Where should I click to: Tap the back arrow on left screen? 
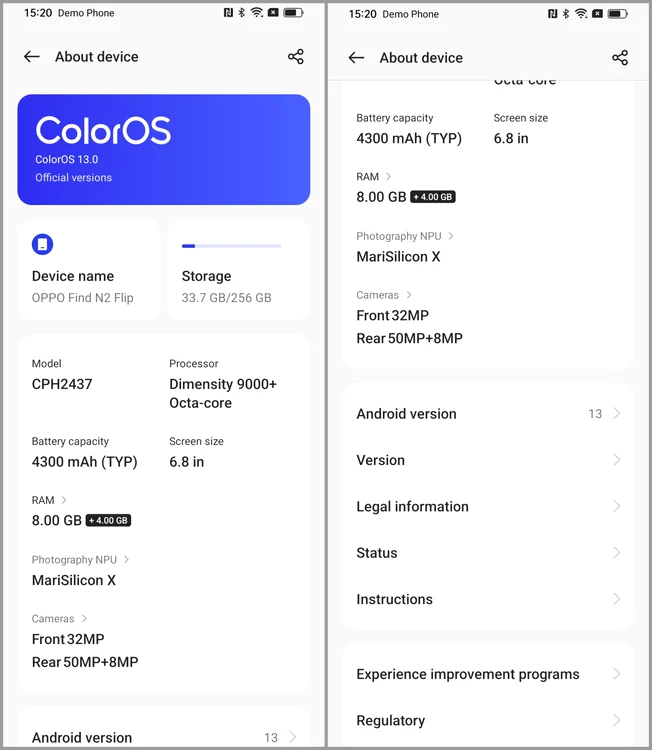[x=32, y=56]
